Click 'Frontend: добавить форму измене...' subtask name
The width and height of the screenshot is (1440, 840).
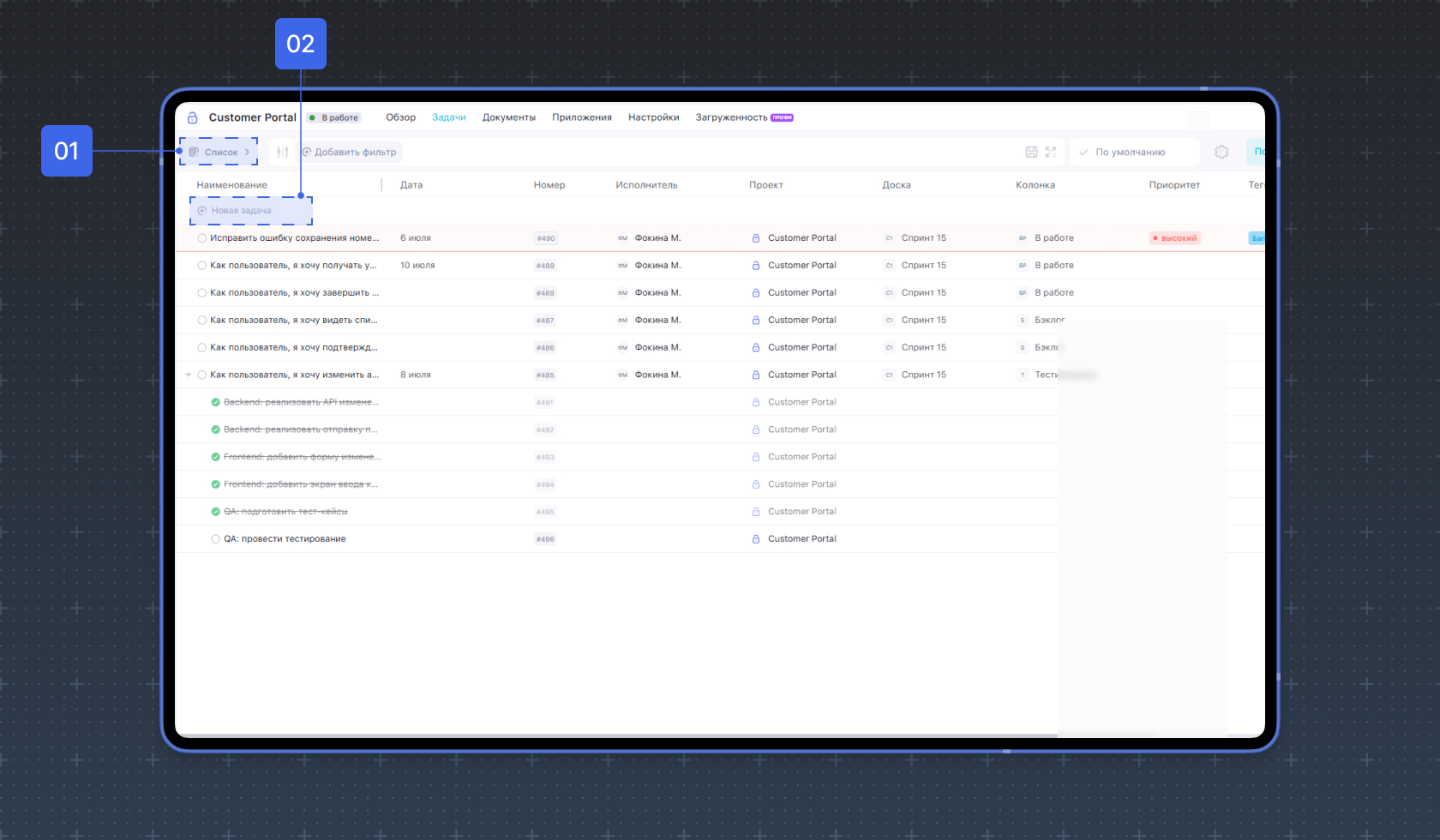click(302, 457)
